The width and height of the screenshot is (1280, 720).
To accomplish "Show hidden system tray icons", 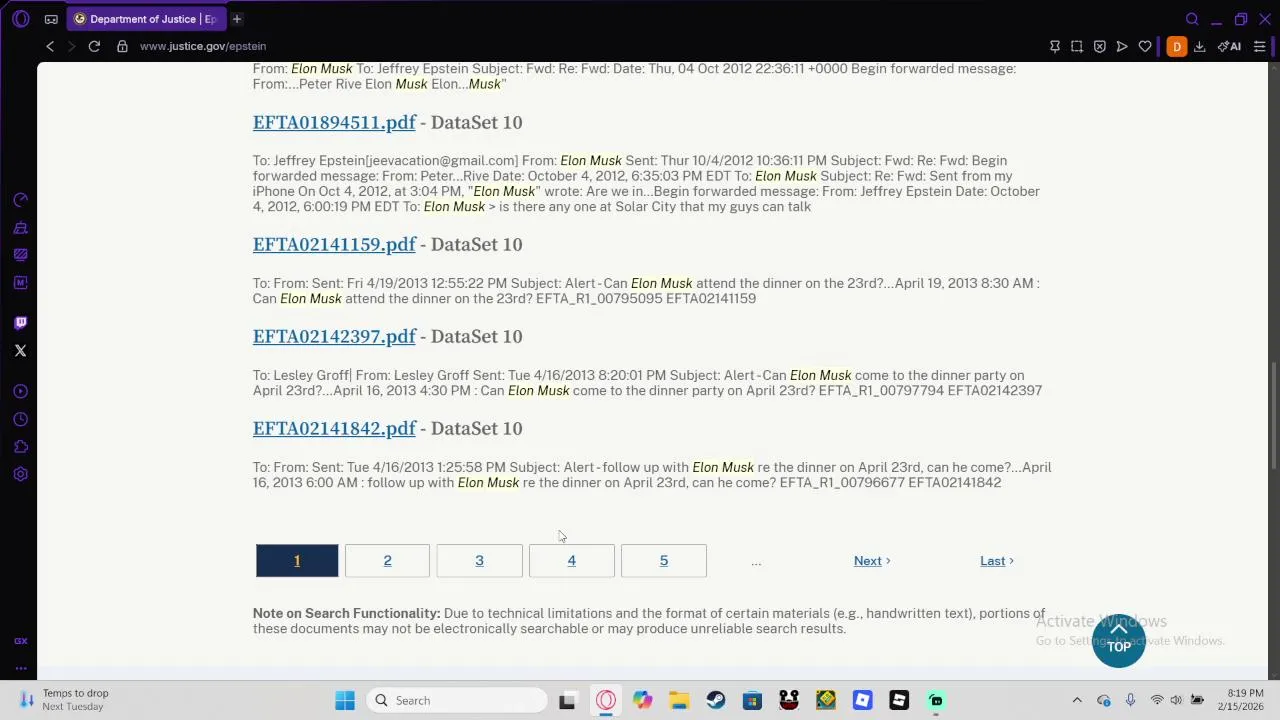I will point(1077,701).
